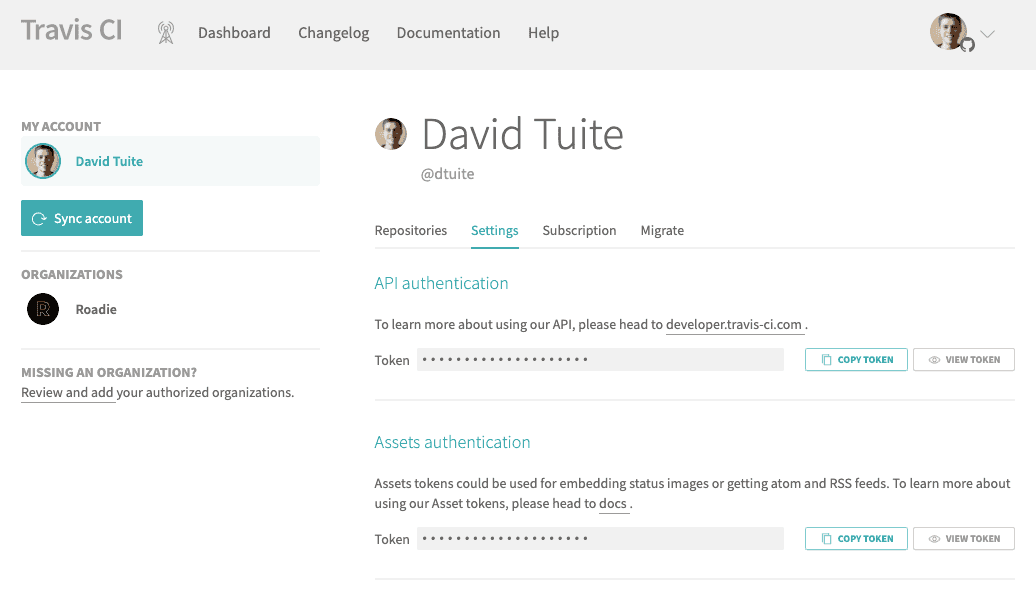Open the Roadie organization
The height and width of the screenshot is (603, 1036).
click(96, 309)
